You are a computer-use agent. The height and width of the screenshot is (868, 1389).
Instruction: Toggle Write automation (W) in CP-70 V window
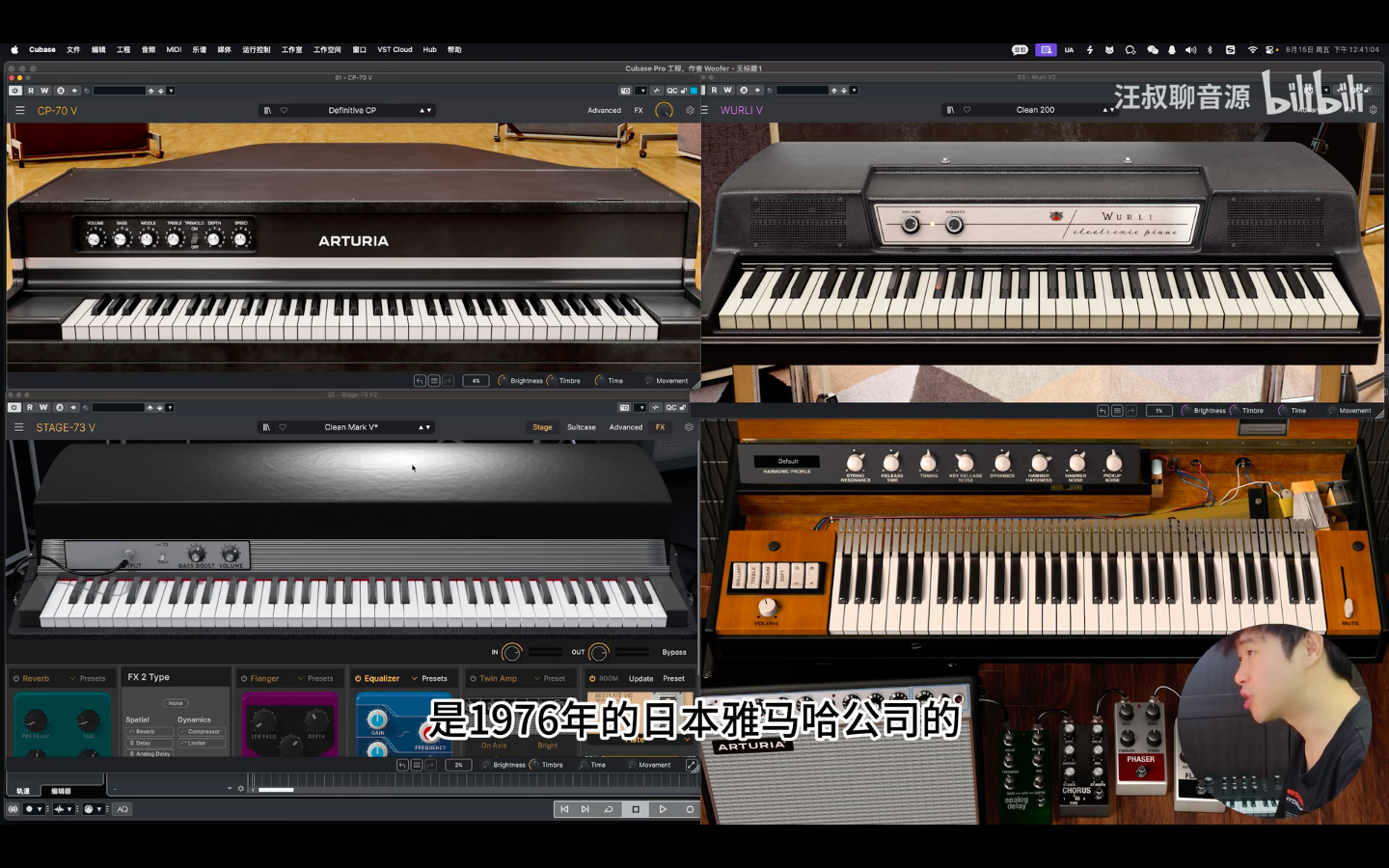click(x=44, y=91)
